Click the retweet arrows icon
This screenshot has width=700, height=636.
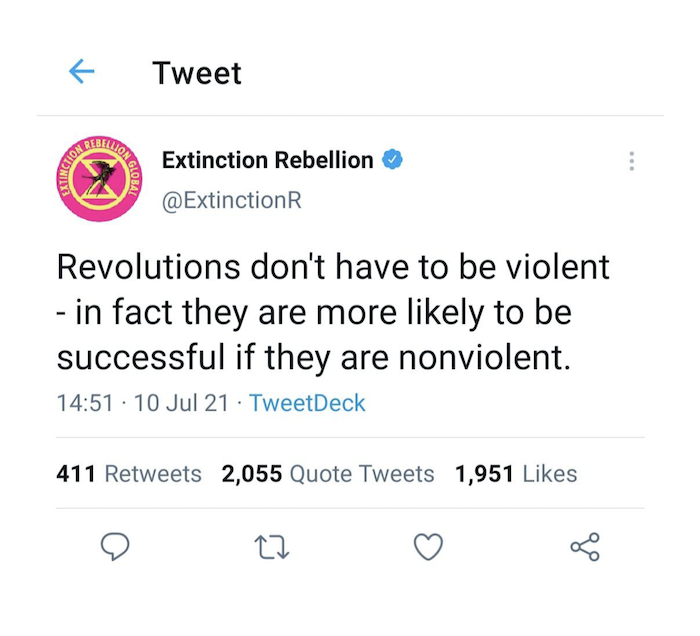click(x=272, y=547)
